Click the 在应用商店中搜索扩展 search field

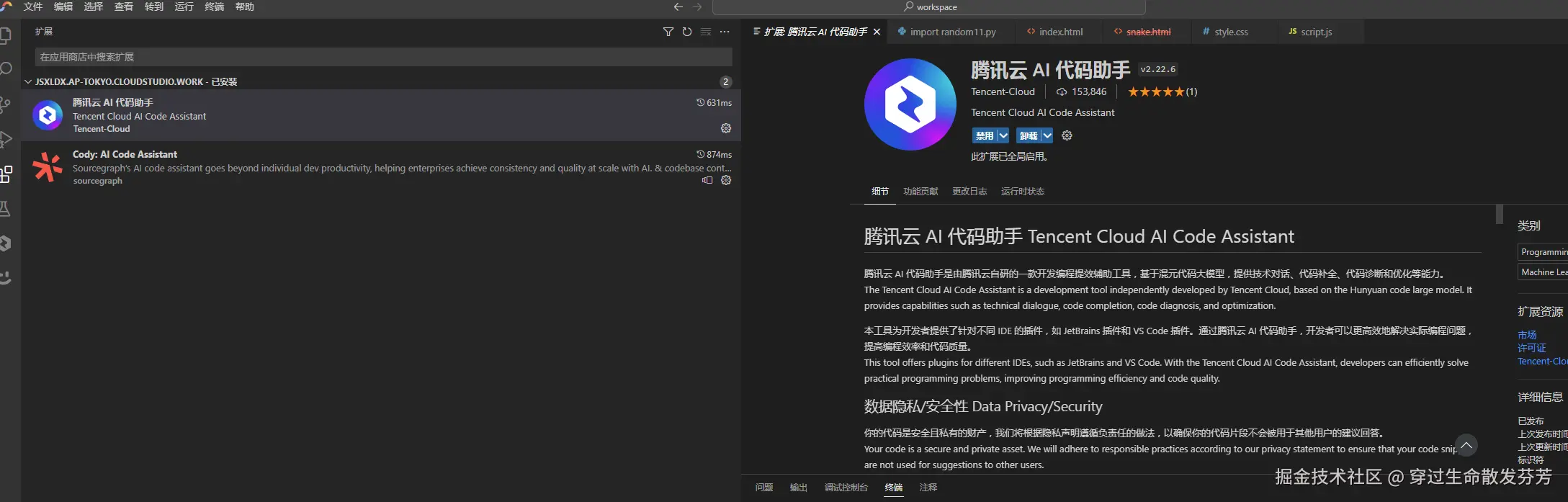[x=383, y=57]
